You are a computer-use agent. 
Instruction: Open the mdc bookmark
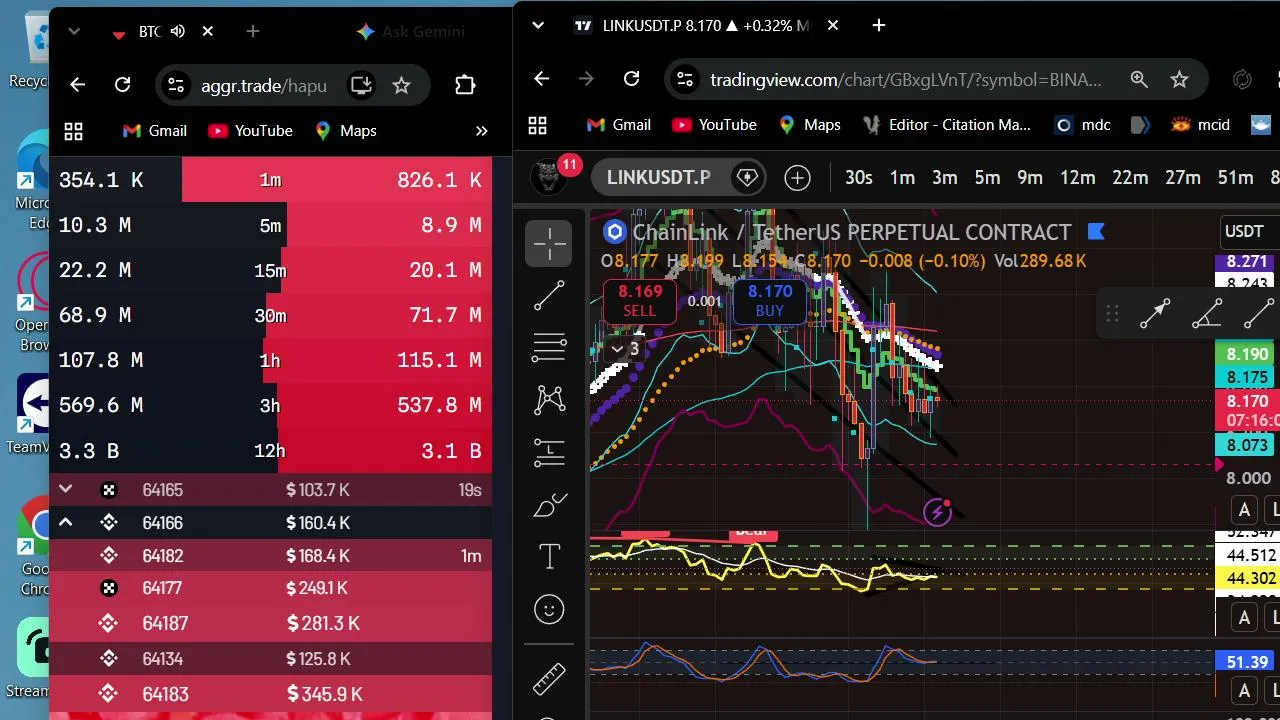pos(1083,125)
